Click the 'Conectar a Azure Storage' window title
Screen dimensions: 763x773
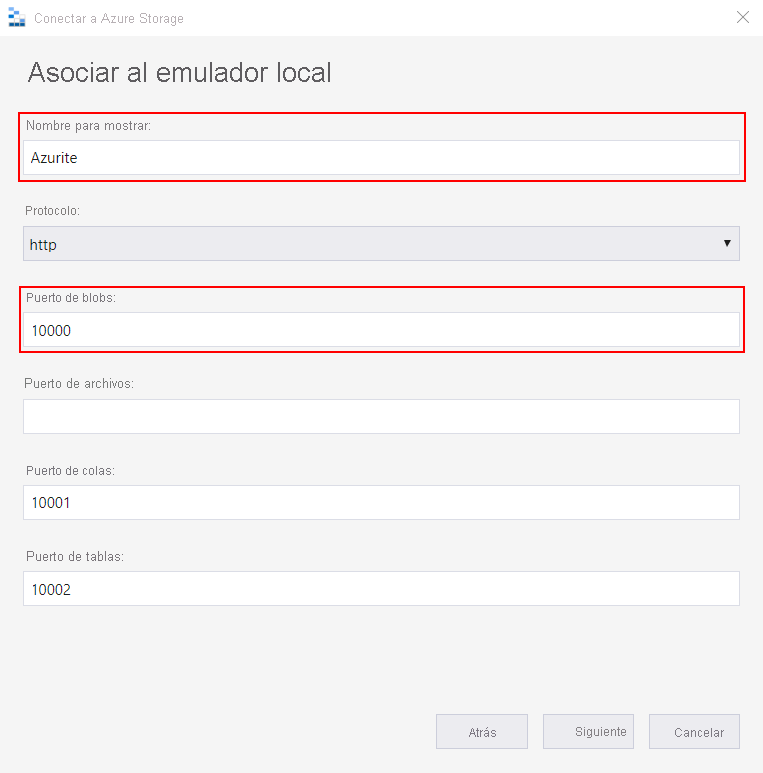pos(108,18)
